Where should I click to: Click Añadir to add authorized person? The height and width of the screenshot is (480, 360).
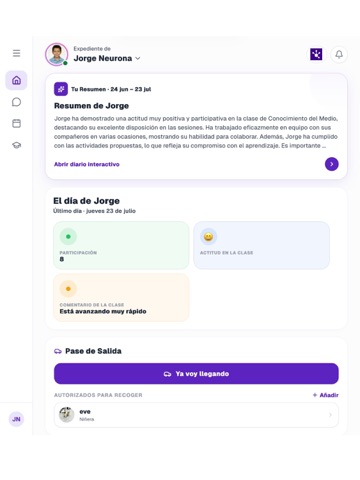click(326, 395)
